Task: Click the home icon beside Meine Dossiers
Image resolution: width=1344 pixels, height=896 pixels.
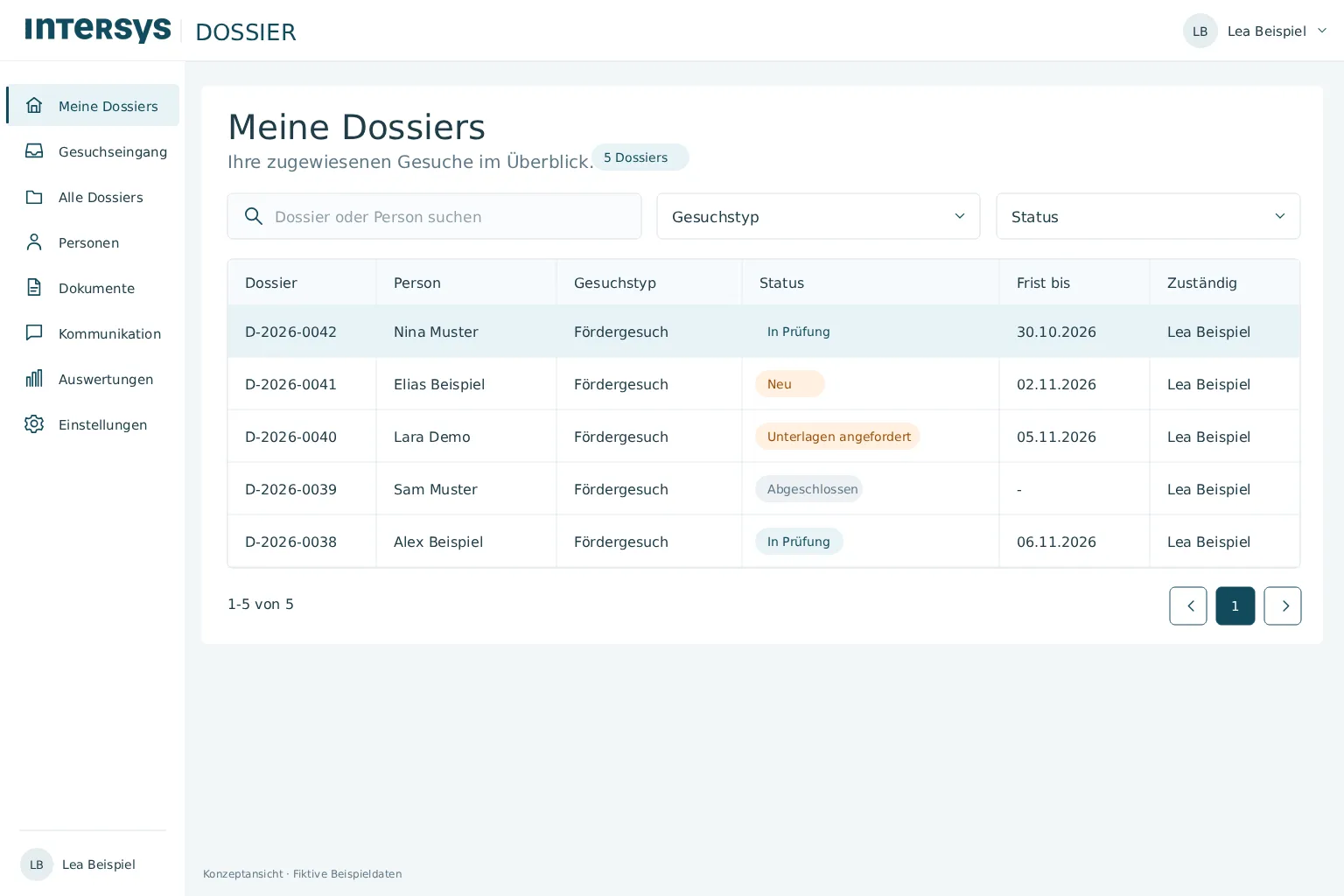Action: [34, 106]
